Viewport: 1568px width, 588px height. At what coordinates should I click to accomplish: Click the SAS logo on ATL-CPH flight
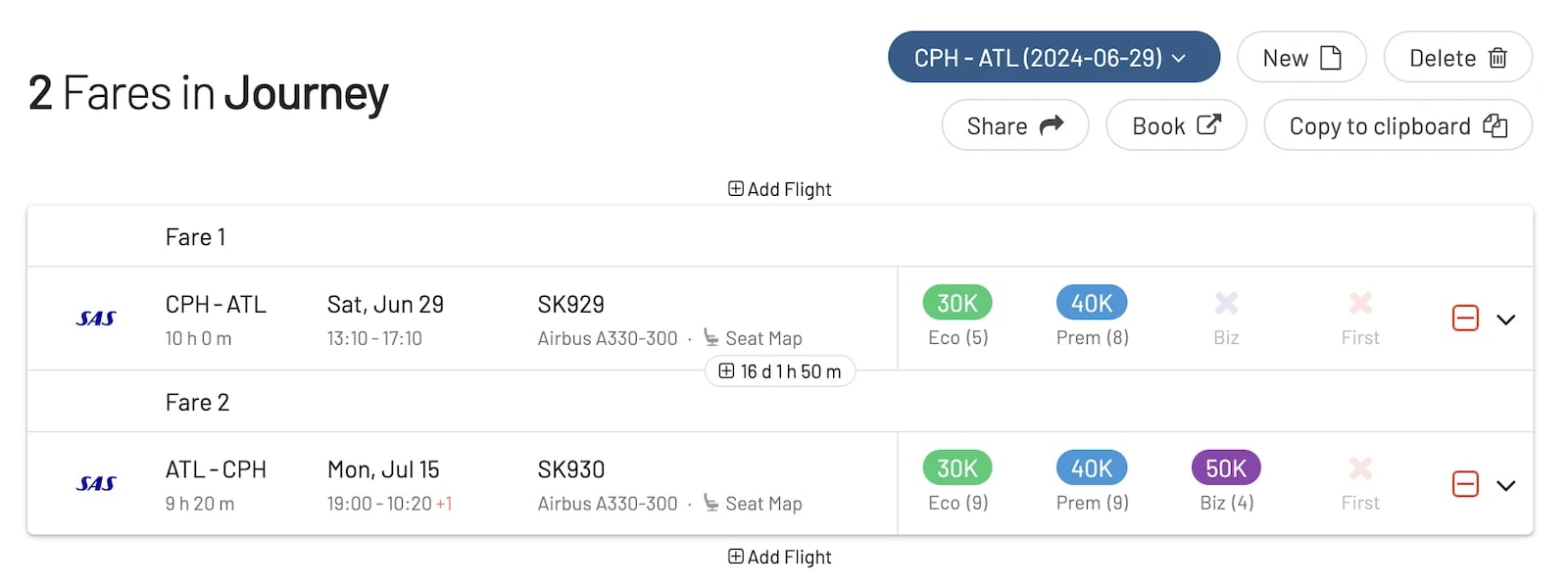pos(96,484)
